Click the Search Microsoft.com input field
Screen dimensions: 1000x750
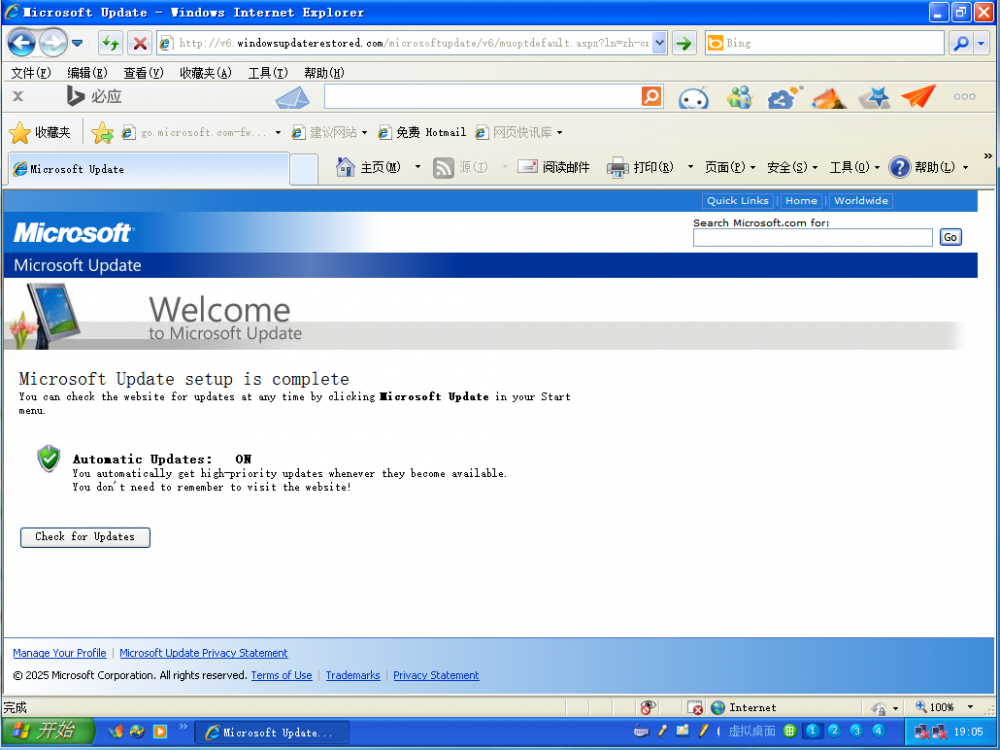[812, 237]
